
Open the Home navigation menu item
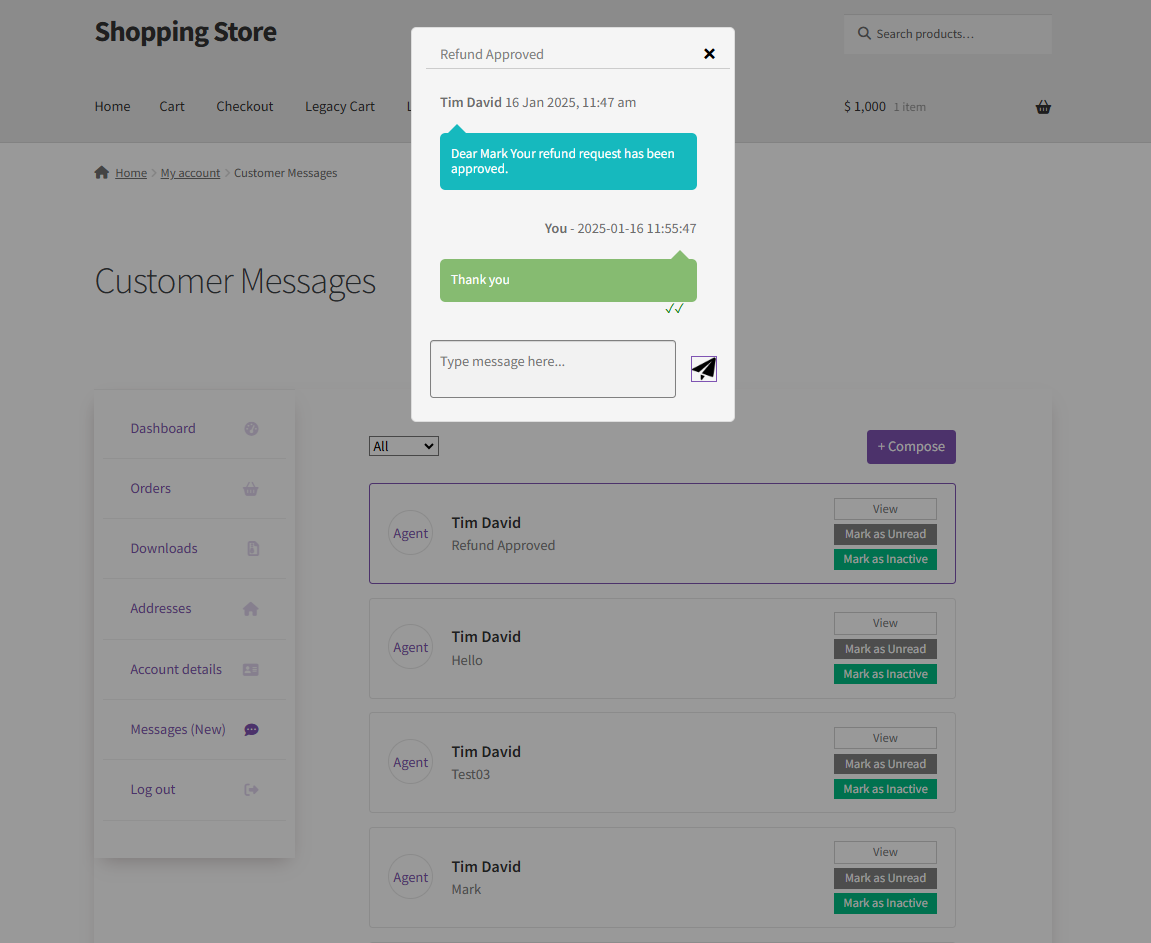tap(112, 106)
